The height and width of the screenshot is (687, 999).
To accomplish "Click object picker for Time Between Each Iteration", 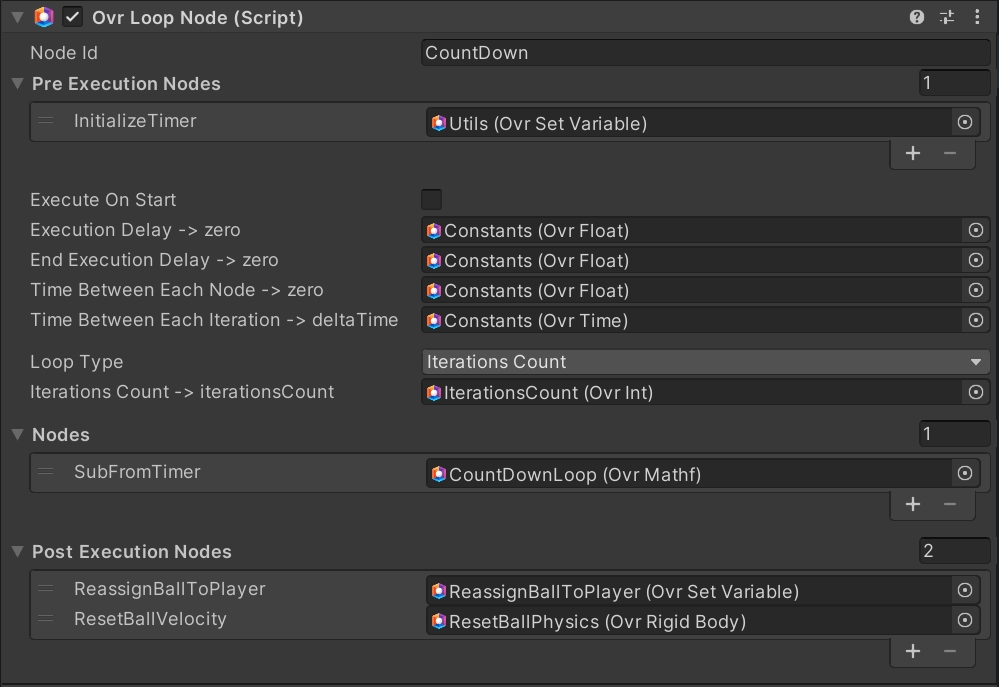I will (x=976, y=320).
